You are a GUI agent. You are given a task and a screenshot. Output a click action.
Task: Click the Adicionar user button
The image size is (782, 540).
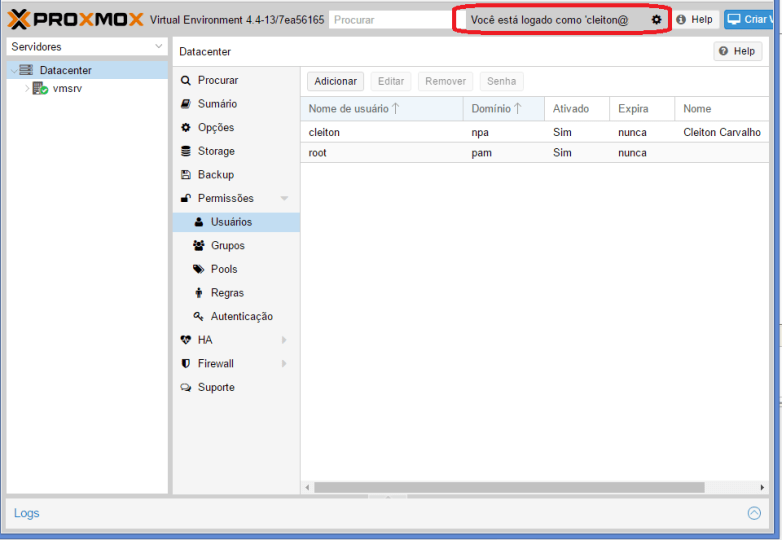point(336,82)
